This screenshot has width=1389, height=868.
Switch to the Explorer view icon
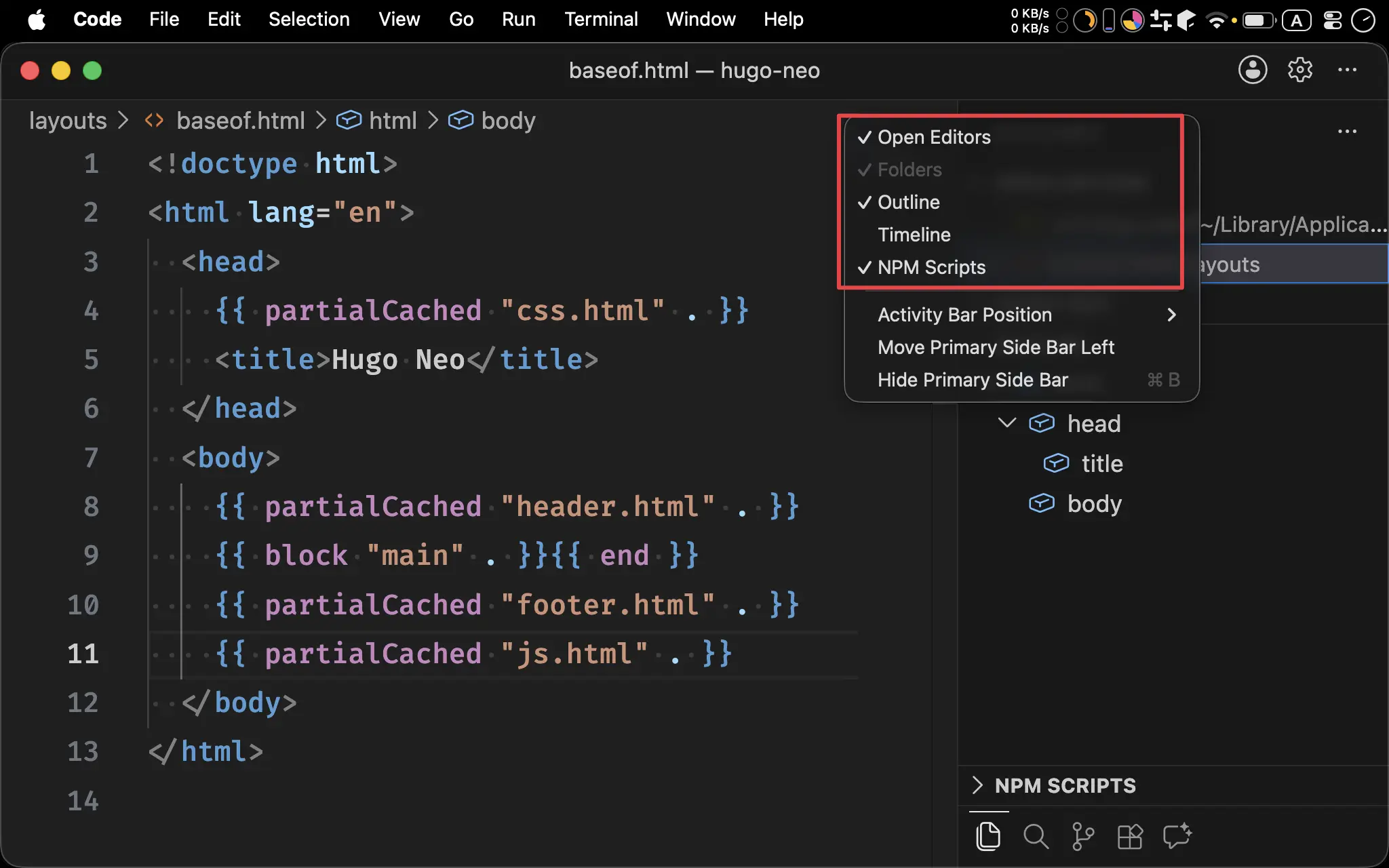click(x=988, y=836)
